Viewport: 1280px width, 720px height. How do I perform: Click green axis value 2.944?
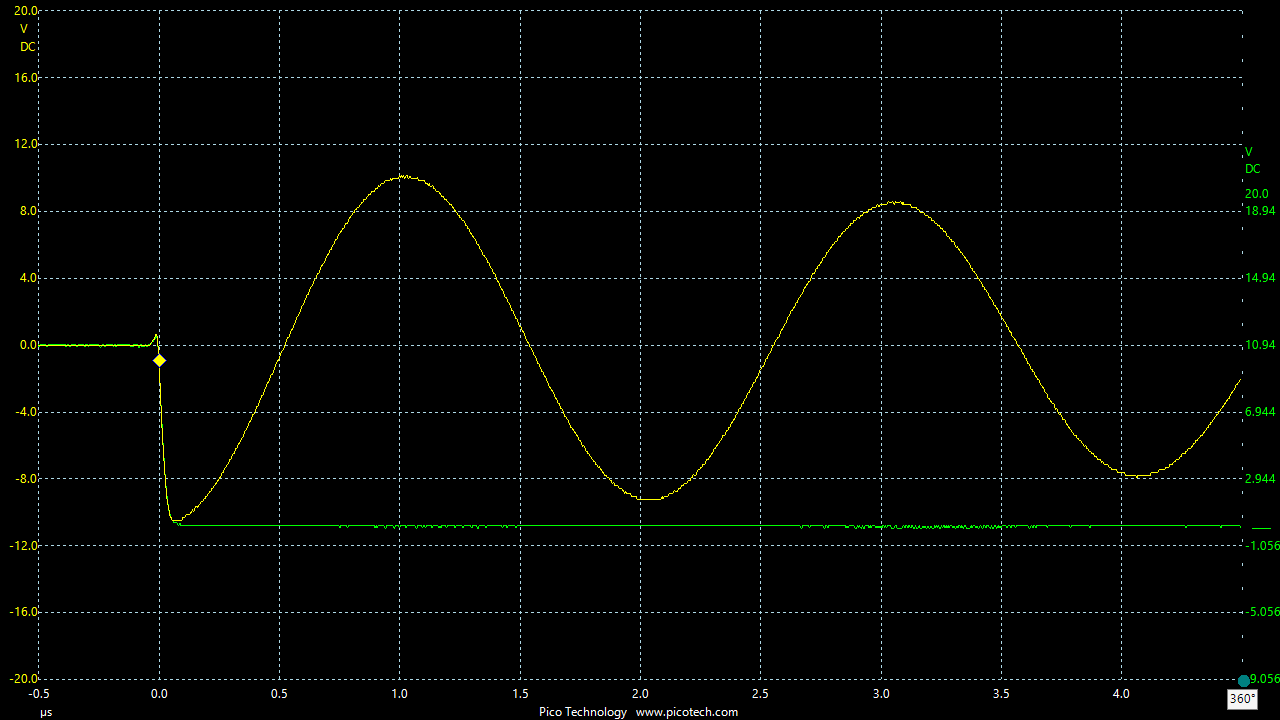click(x=1260, y=479)
